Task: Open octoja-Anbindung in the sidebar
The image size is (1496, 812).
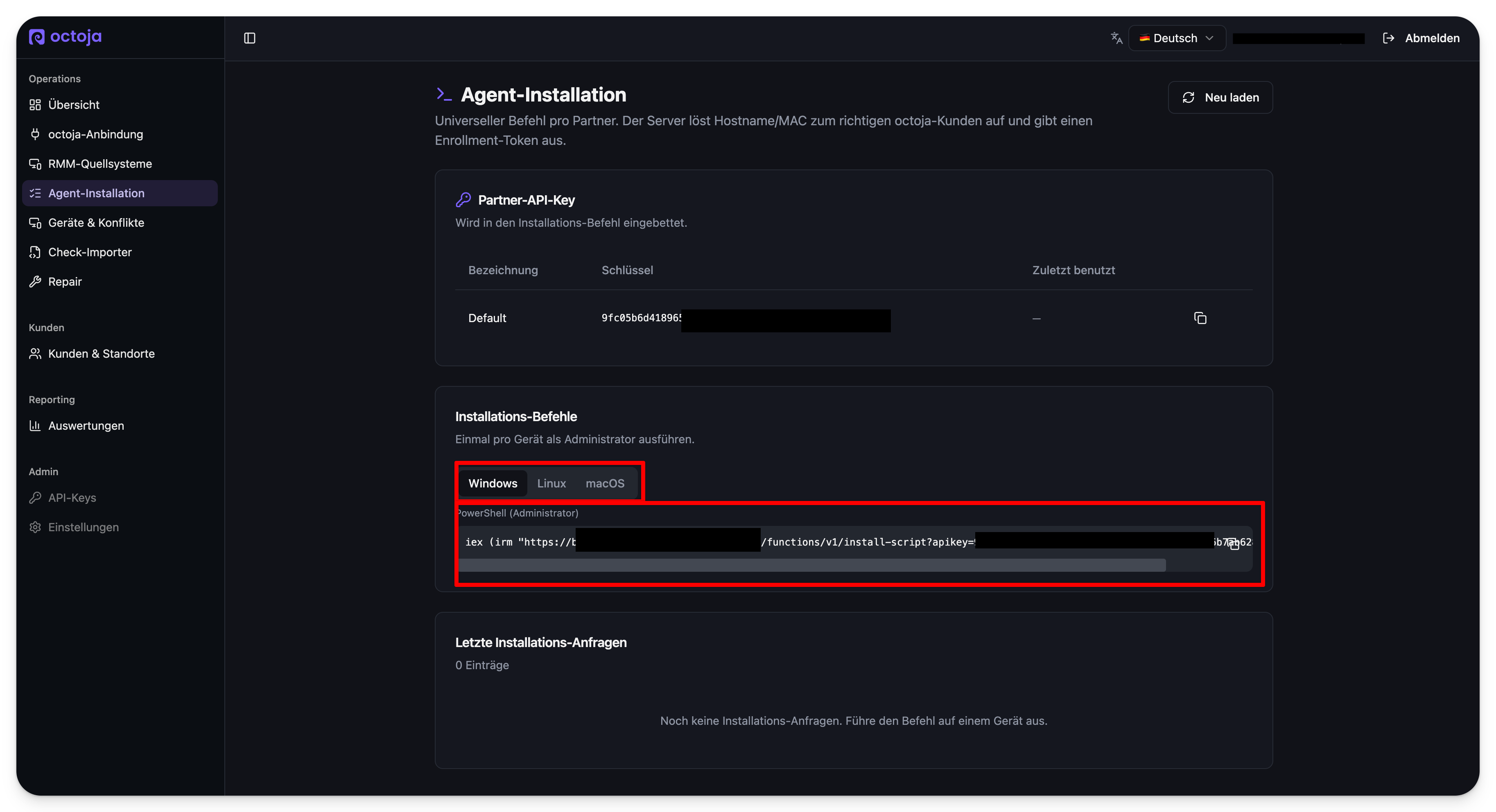Action: pos(120,134)
